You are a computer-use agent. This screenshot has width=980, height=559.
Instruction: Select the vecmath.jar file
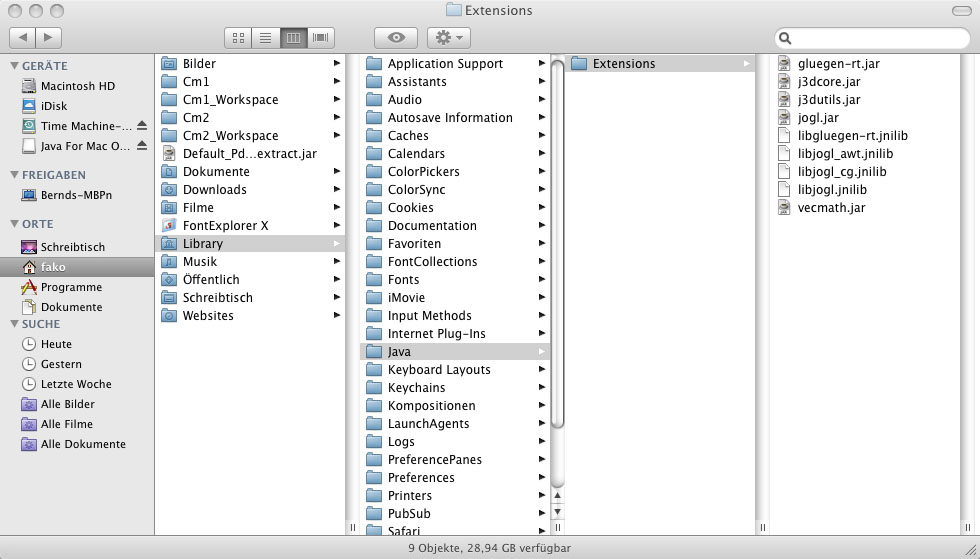click(x=865, y=208)
